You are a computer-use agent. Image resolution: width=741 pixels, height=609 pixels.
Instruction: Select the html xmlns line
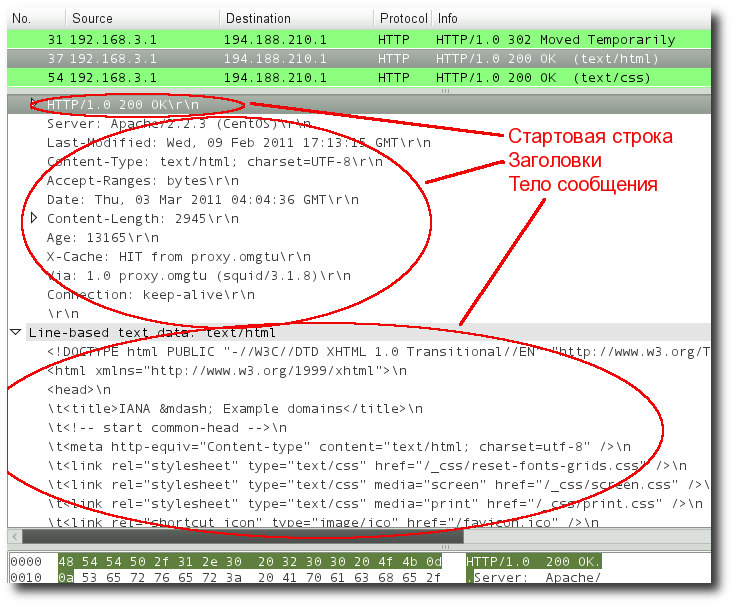click(227, 370)
